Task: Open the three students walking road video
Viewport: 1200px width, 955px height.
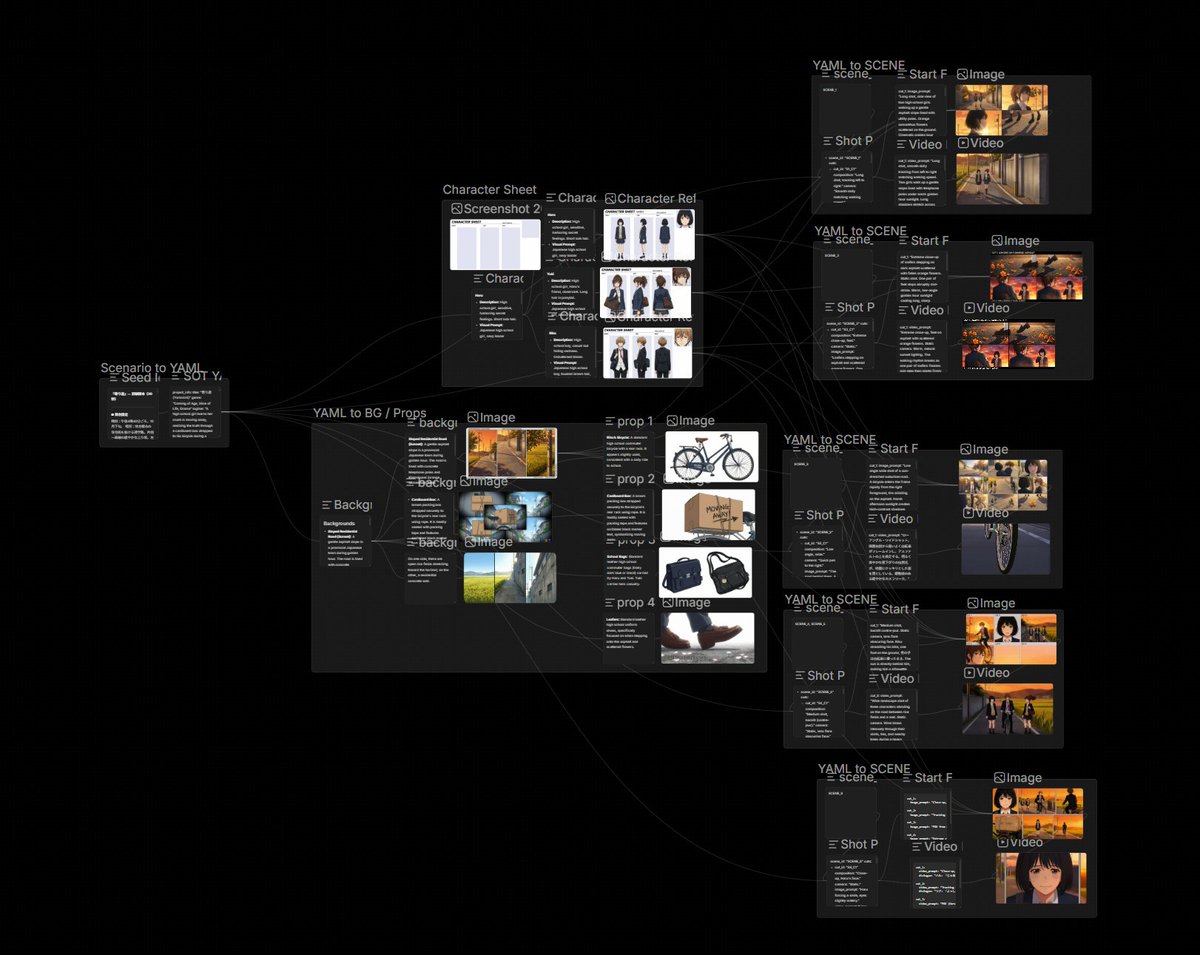Action: coord(1008,709)
